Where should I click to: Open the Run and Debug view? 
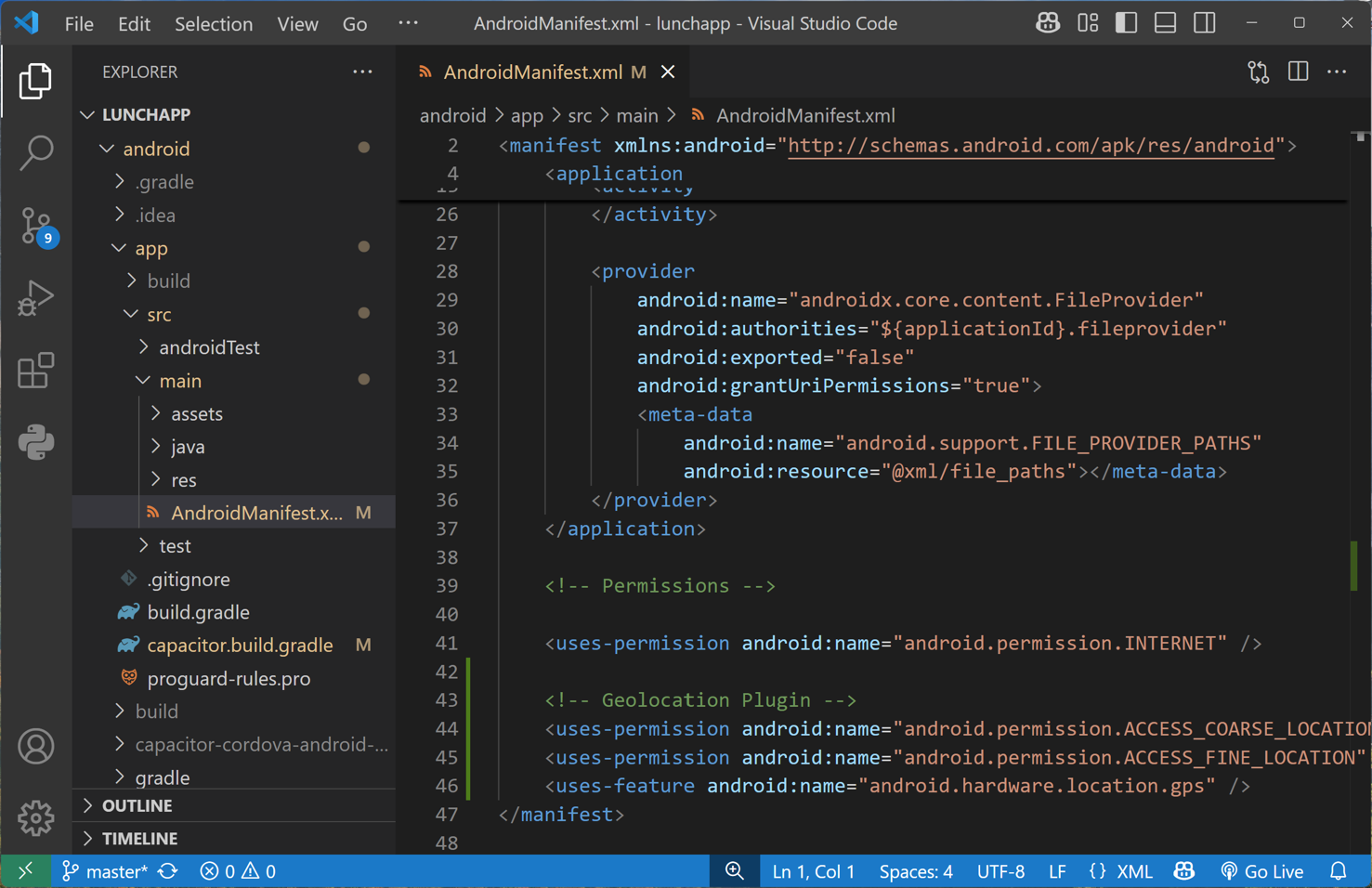pyautogui.click(x=35, y=298)
